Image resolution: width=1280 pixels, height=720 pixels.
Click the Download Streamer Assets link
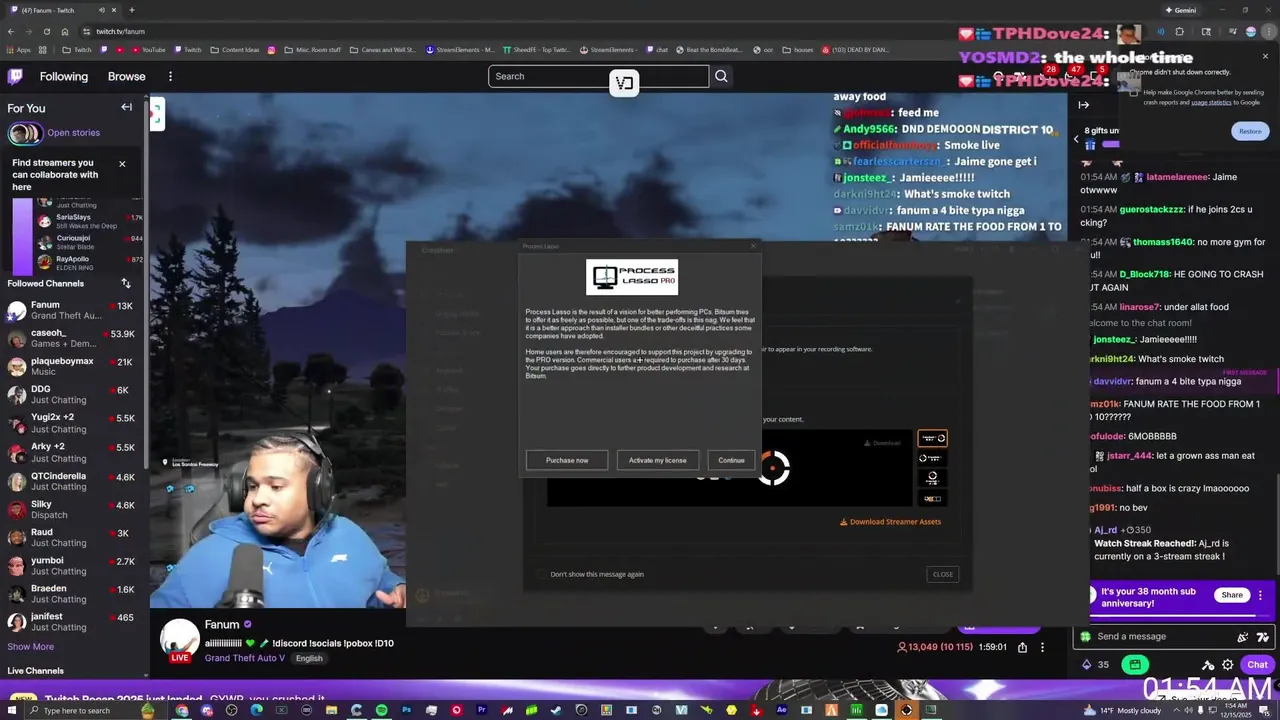(890, 521)
